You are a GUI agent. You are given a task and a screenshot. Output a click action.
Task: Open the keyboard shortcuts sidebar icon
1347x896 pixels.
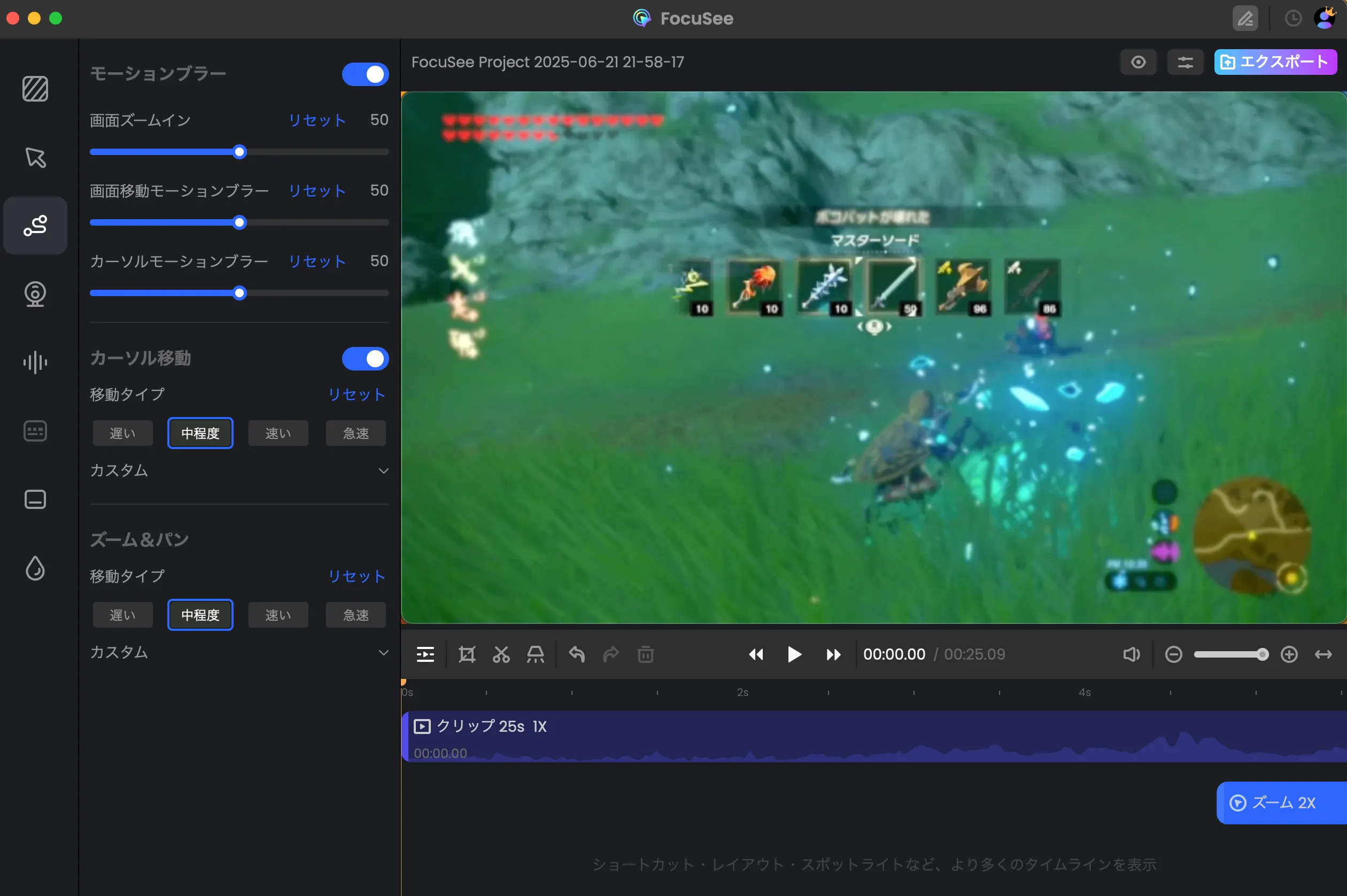(x=35, y=431)
